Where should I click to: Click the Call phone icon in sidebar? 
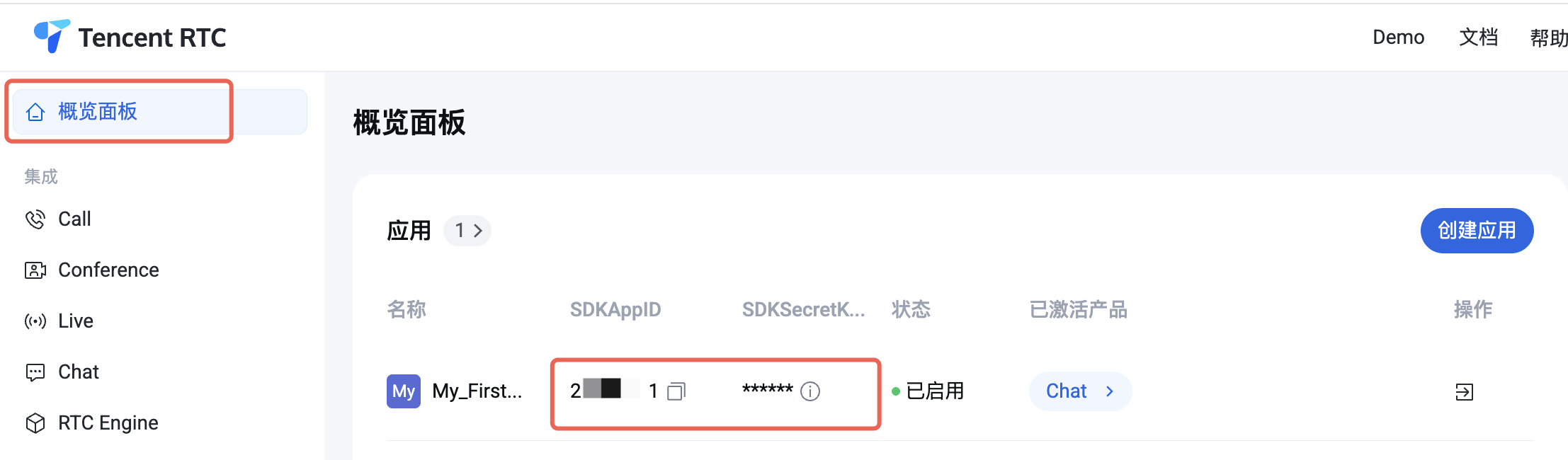(x=35, y=219)
